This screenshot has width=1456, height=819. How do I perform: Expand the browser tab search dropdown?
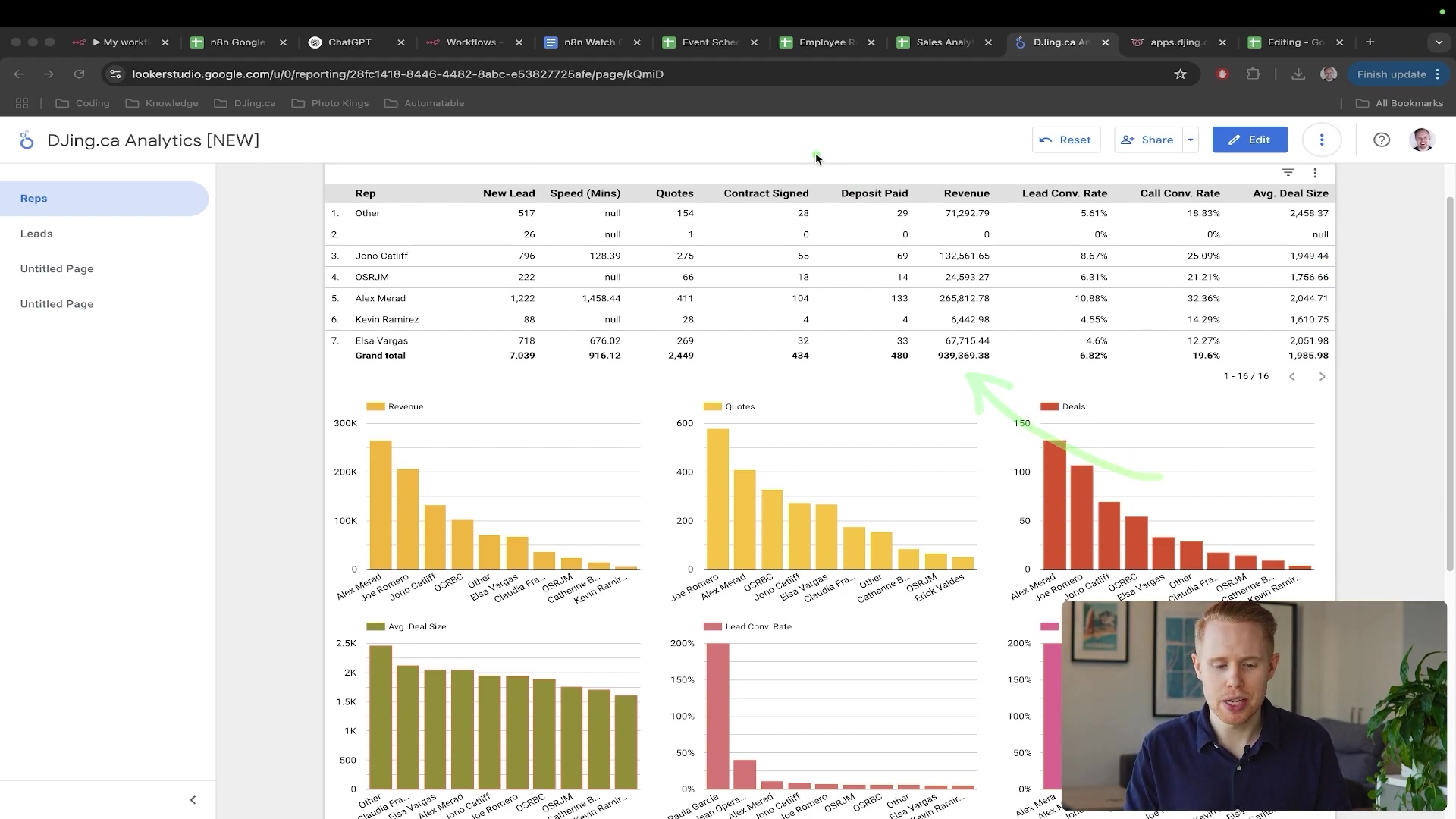click(x=1439, y=42)
